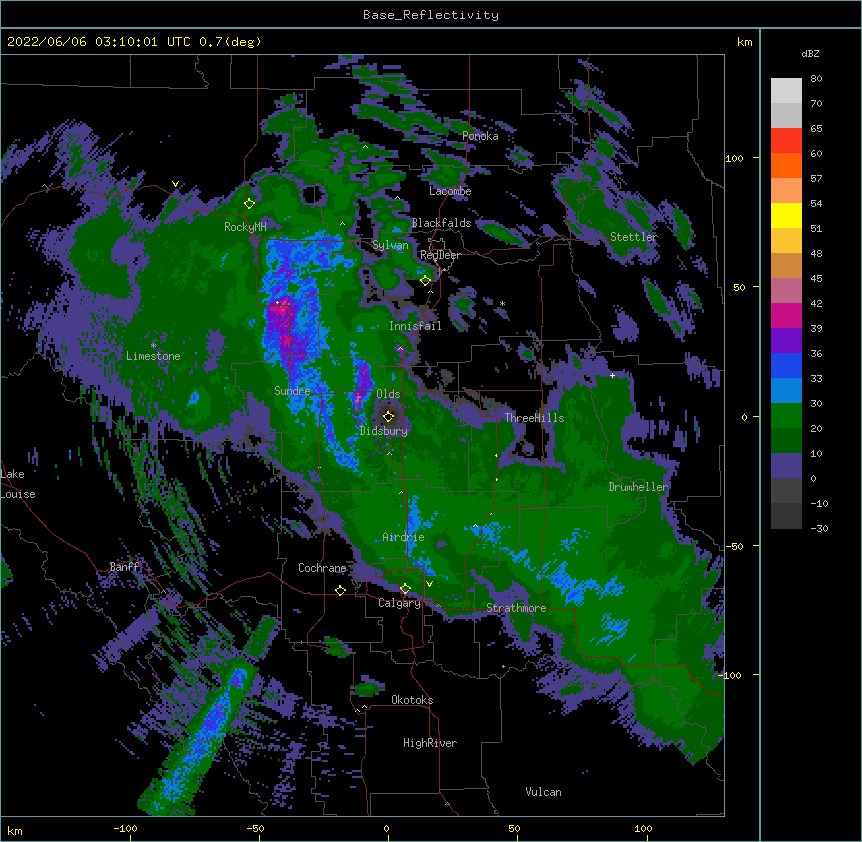Click the dBZ legend heading
The height and width of the screenshot is (842, 862).
[x=810, y=54]
